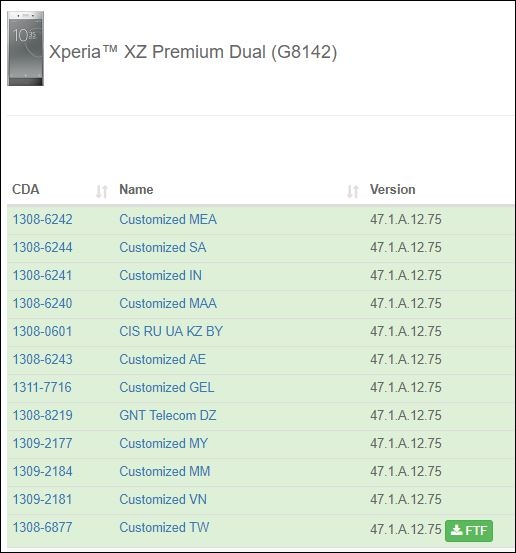Select the GNT Telecom DZ entry
516x553 pixels.
pyautogui.click(x=168, y=415)
